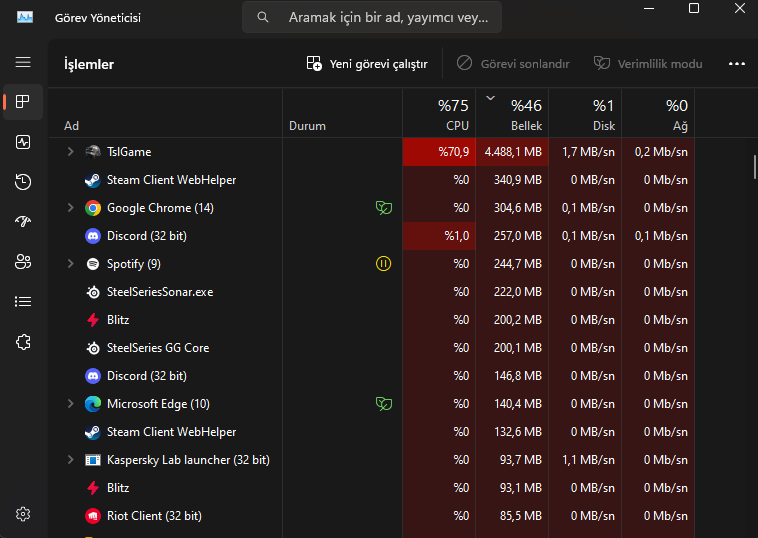
Task: Open the App history sidebar icon
Action: click(x=23, y=182)
